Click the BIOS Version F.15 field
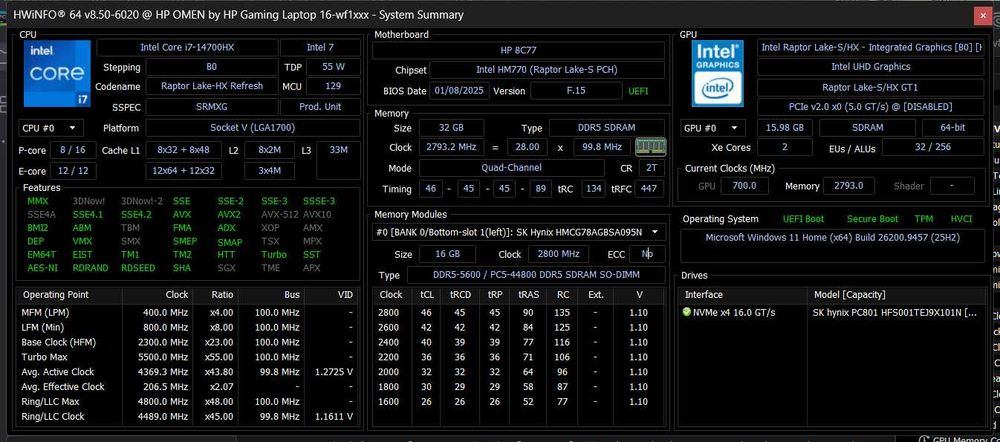The width and height of the screenshot is (1000, 442). coord(575,91)
